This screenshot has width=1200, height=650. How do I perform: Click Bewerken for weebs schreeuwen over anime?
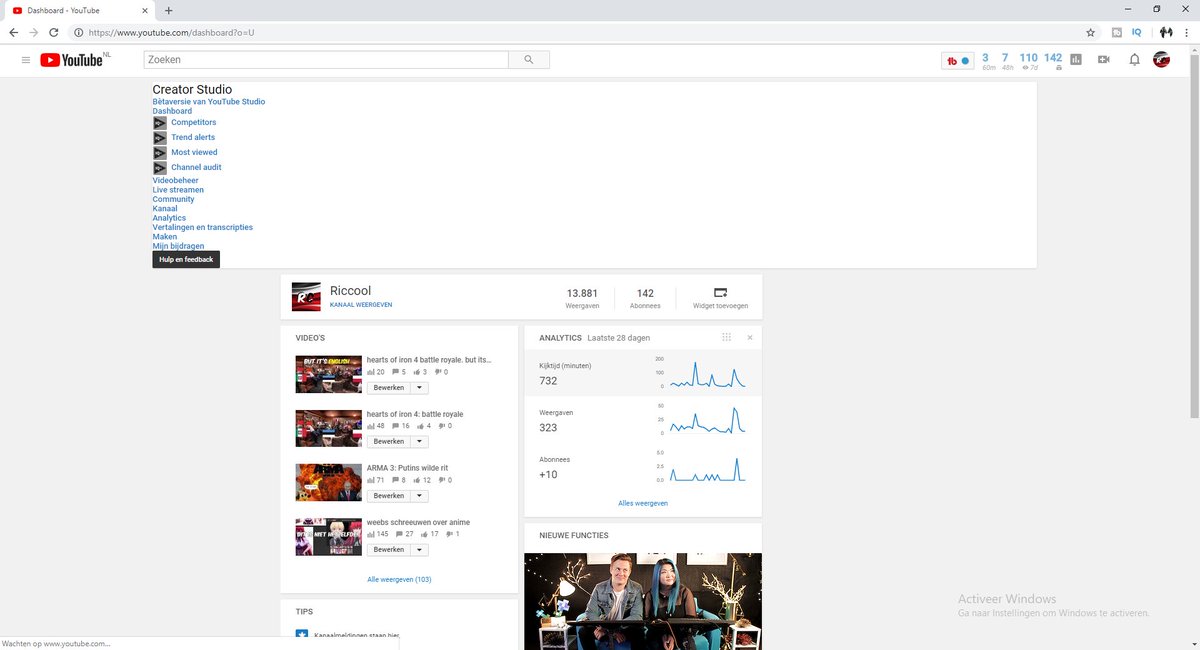tap(389, 550)
